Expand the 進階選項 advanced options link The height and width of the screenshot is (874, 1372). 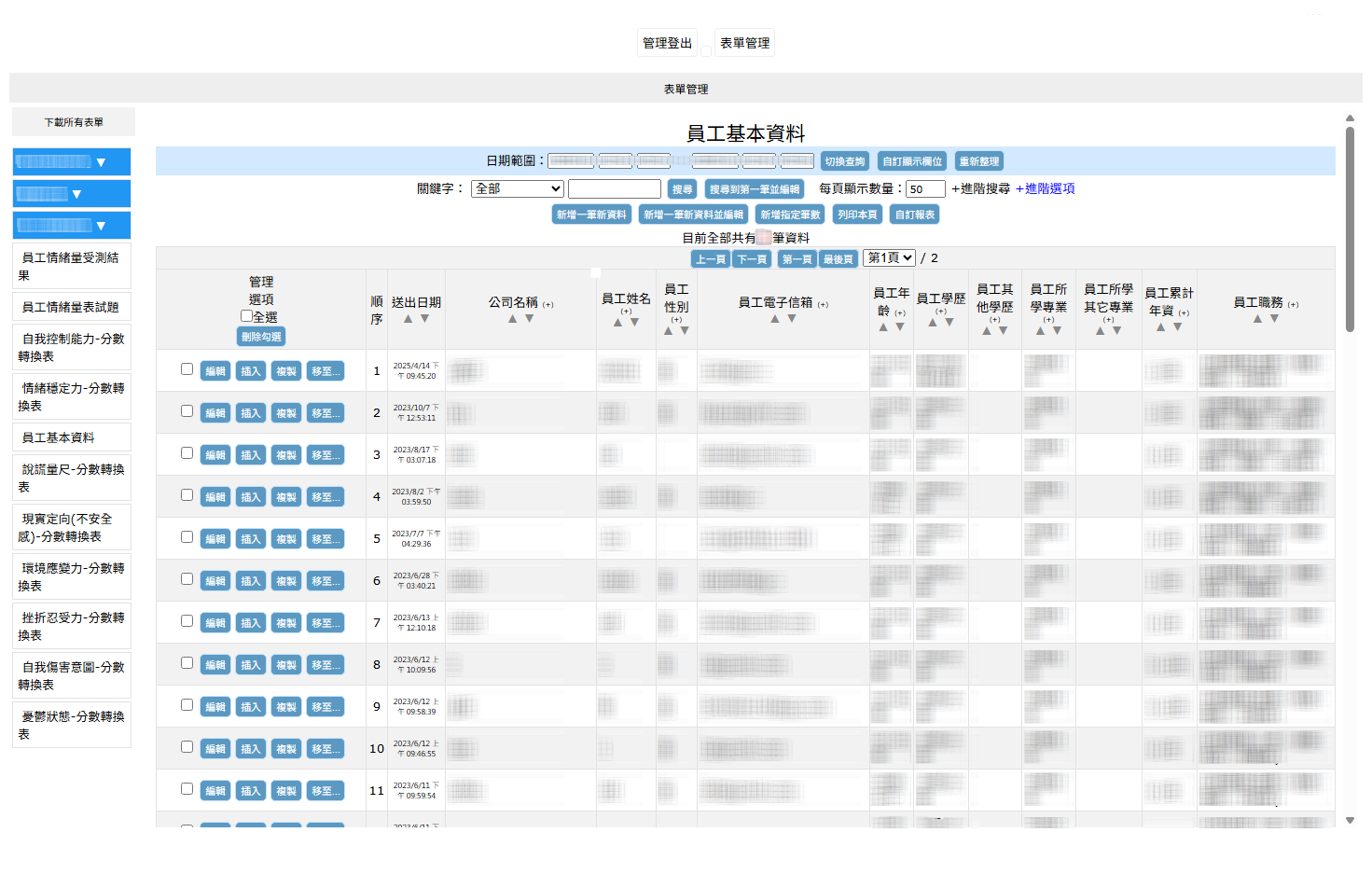click(1045, 188)
